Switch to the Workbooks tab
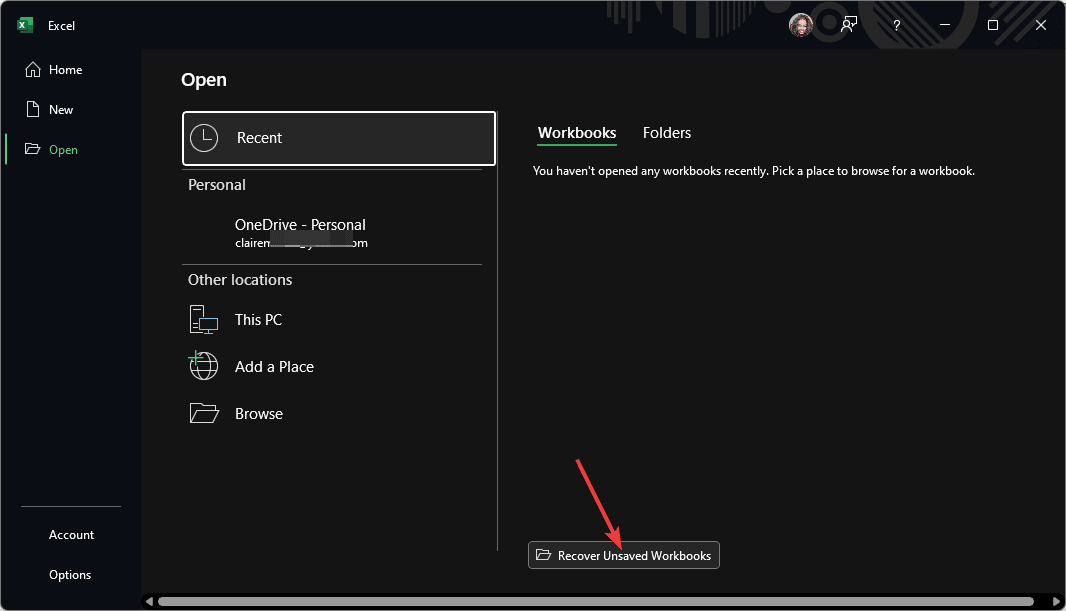This screenshot has height=611, width=1066. point(577,133)
